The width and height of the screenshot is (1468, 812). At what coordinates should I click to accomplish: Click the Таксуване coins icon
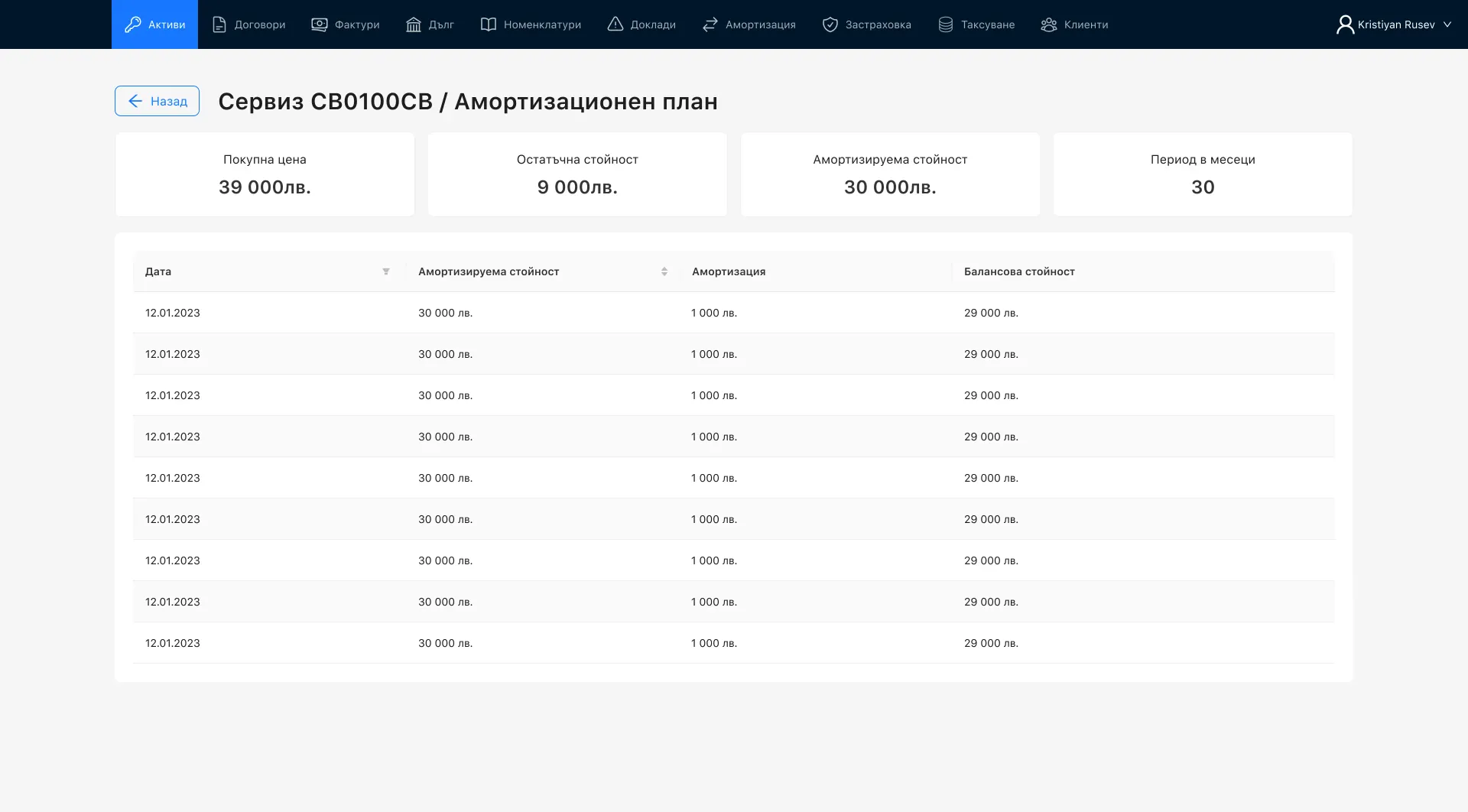(x=946, y=24)
